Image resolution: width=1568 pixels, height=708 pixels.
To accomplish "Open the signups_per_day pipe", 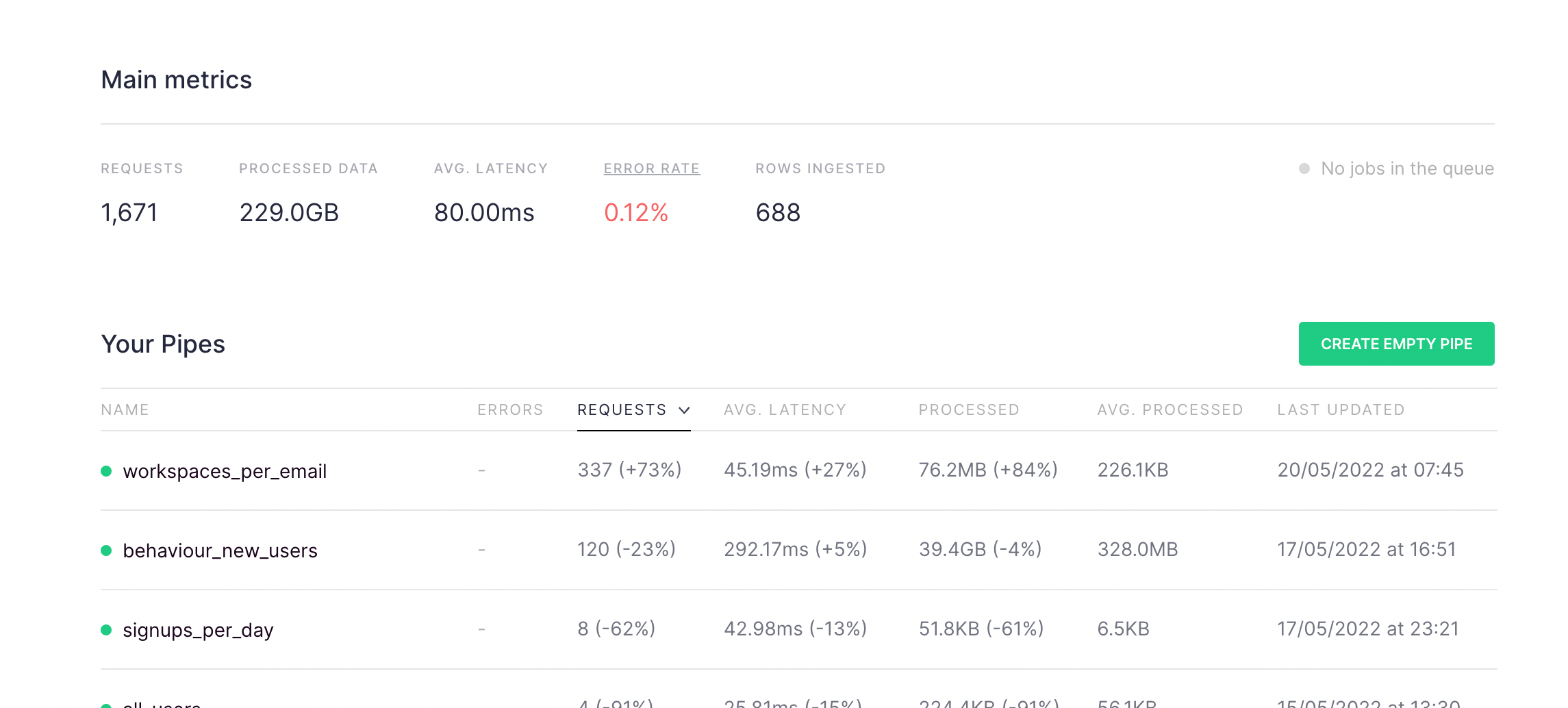I will [198, 630].
